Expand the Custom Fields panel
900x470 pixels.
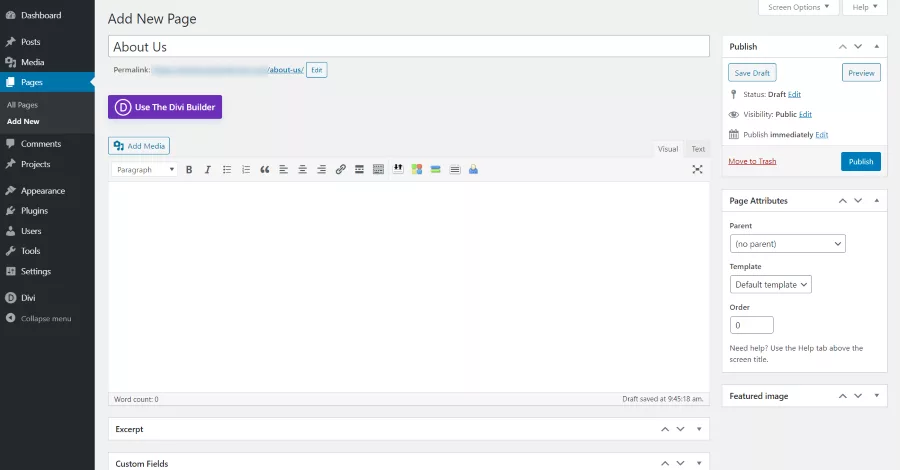[699, 464]
